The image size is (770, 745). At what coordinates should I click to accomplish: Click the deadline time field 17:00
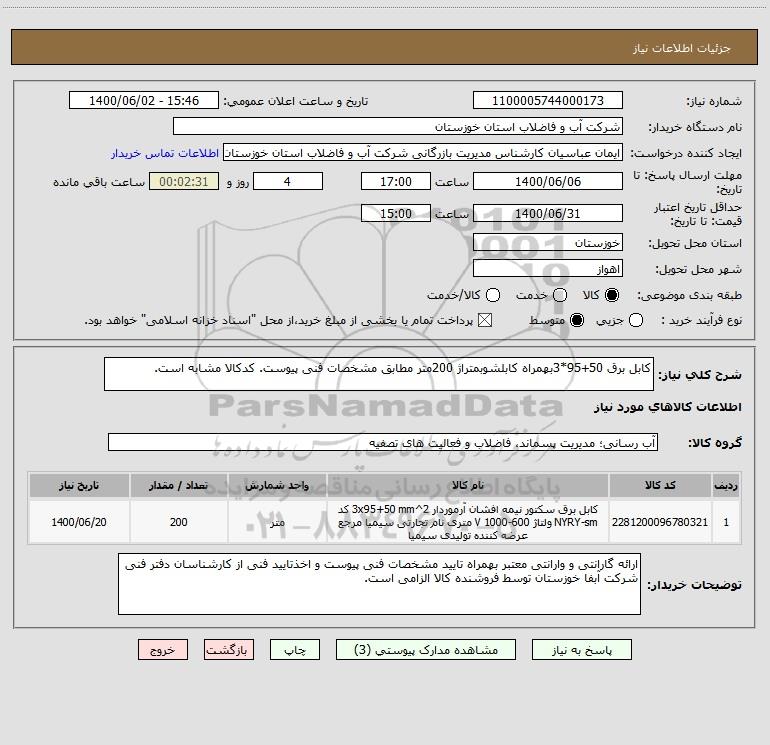pos(396,181)
